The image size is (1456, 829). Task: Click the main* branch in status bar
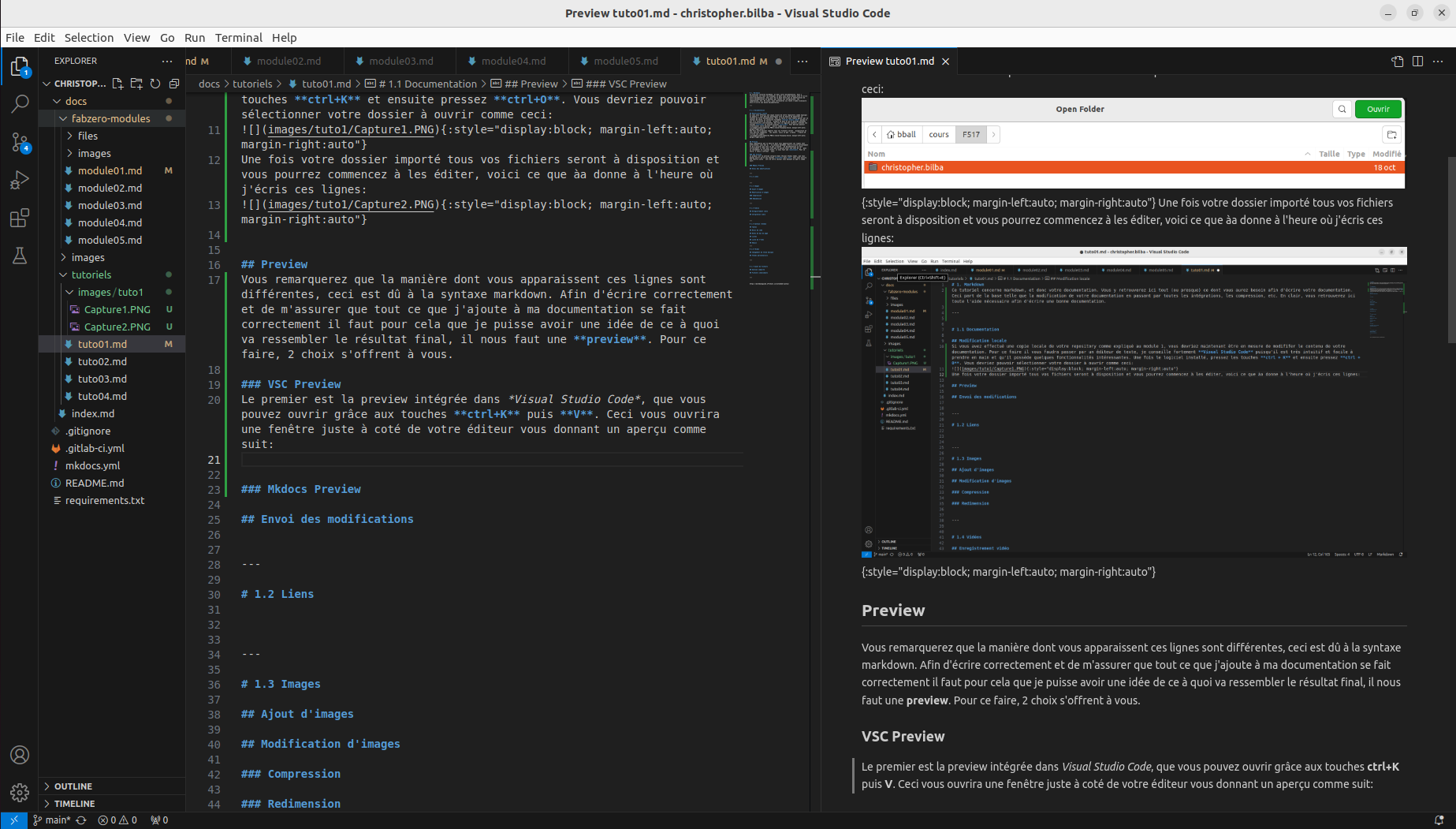click(x=52, y=820)
